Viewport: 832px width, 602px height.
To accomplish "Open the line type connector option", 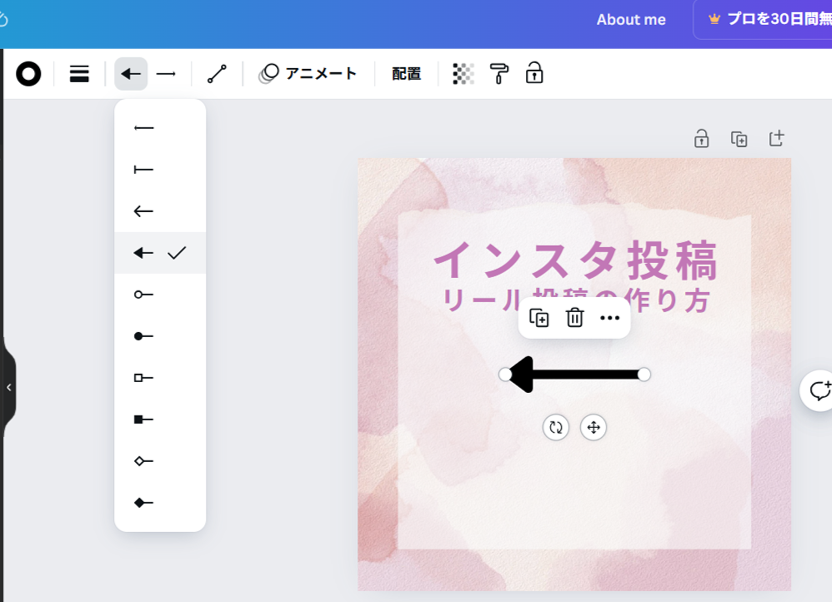I will coord(217,74).
